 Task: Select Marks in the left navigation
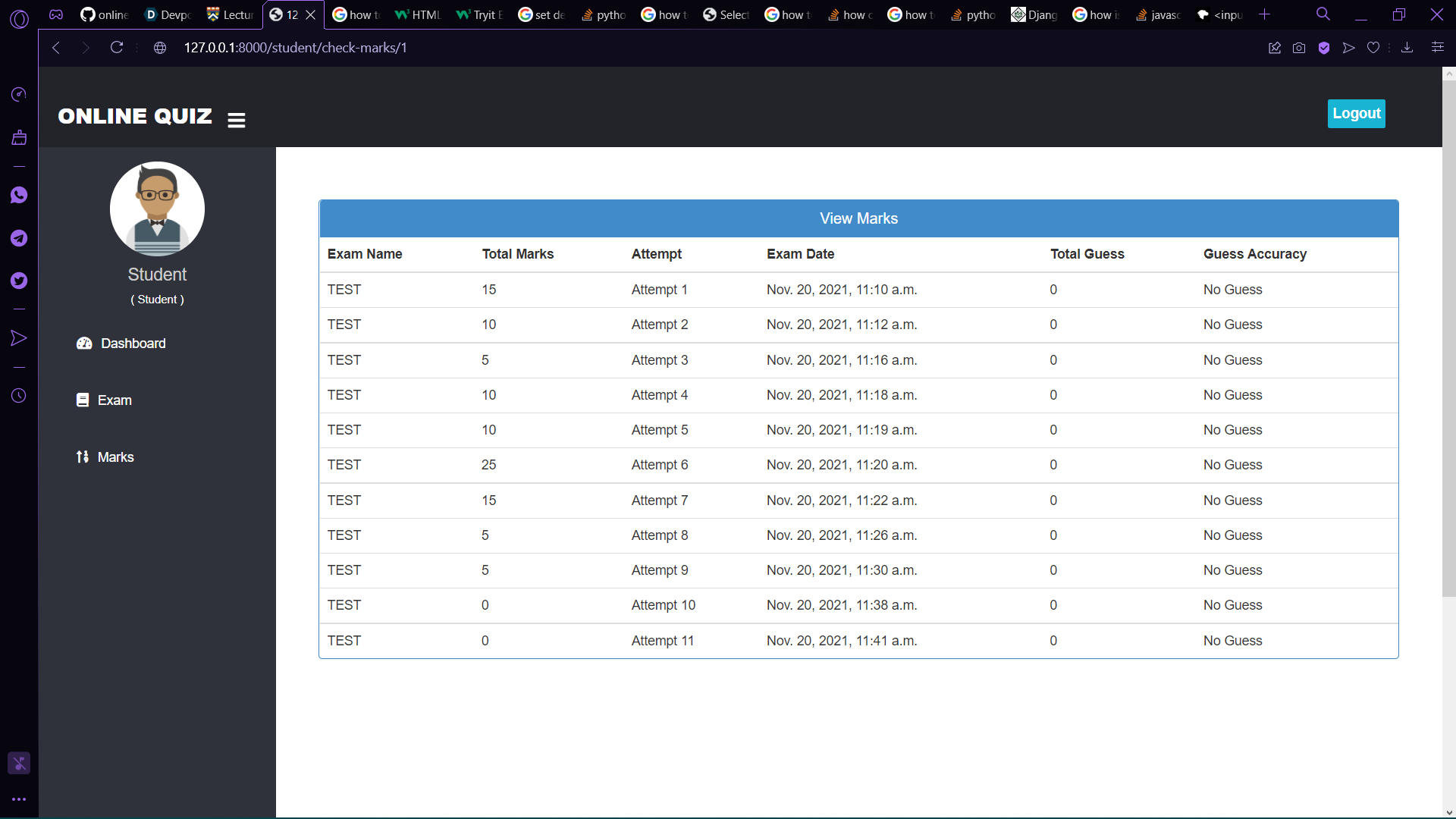coord(115,457)
